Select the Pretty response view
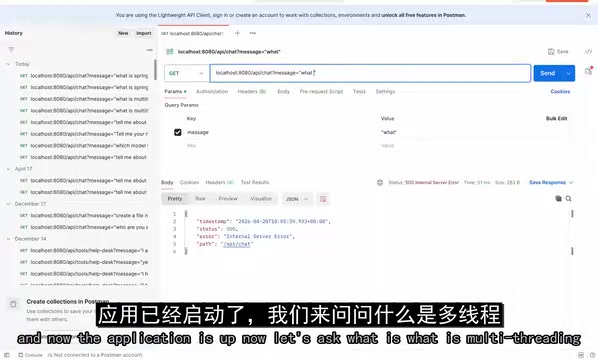The image size is (598, 360). click(175, 199)
